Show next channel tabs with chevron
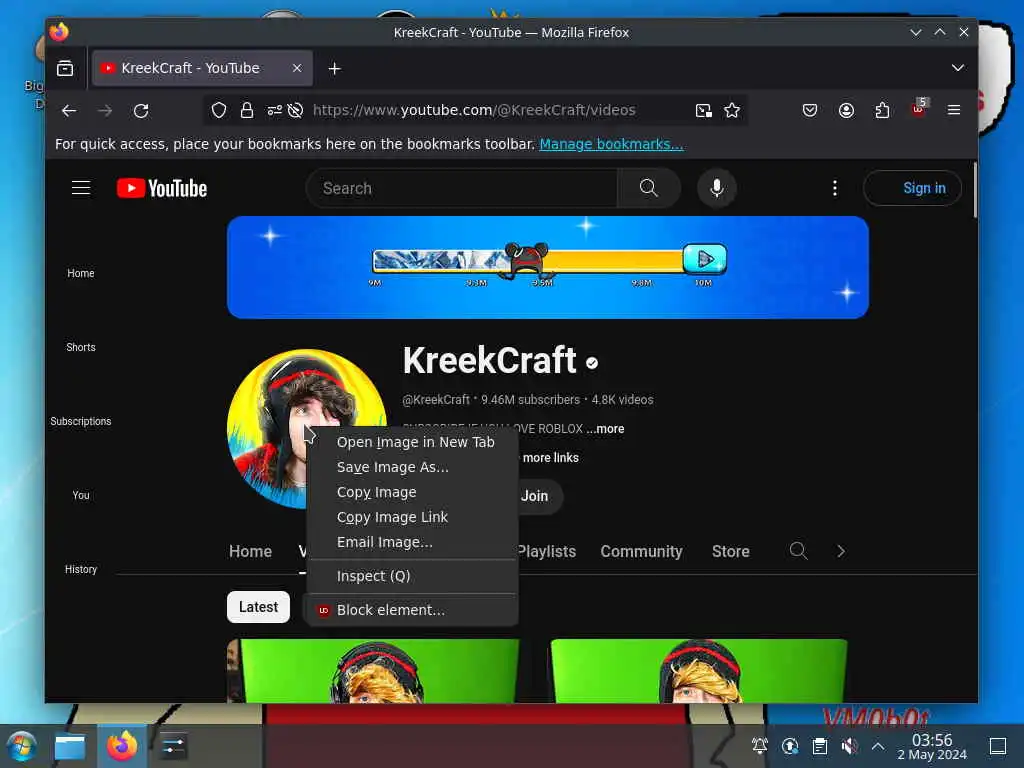Screen dimensions: 1024x768 coord(840,551)
